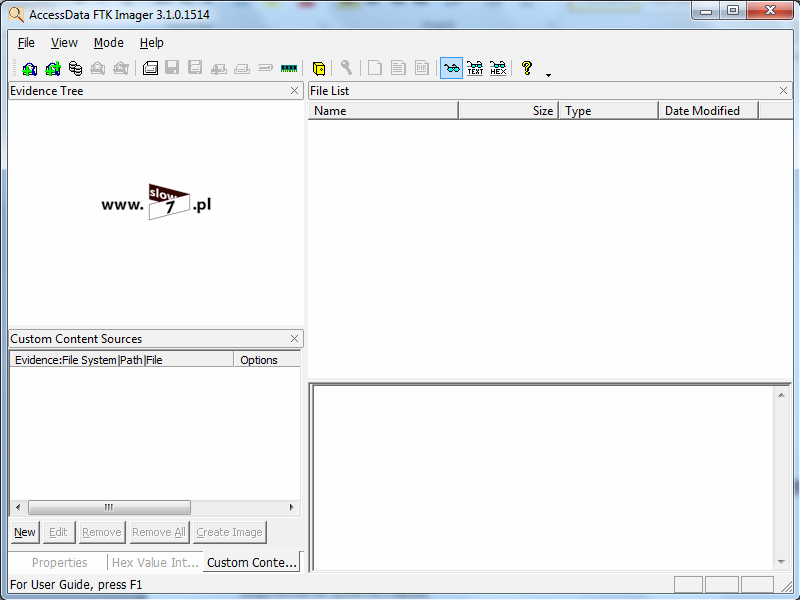This screenshot has height=600, width=800.
Task: Click the Detect EFS Encryption key icon
Action: 346,68
